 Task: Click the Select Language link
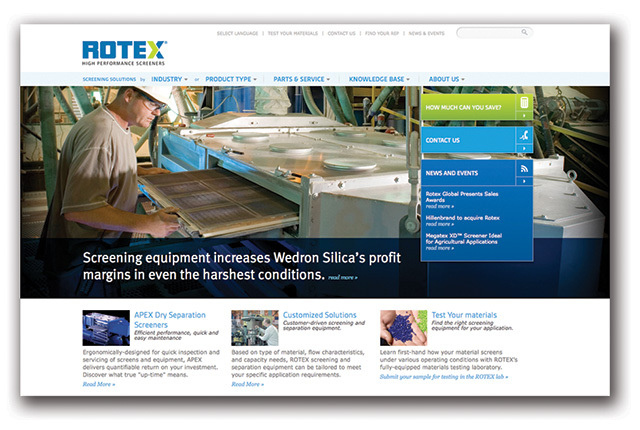pyautogui.click(x=239, y=33)
